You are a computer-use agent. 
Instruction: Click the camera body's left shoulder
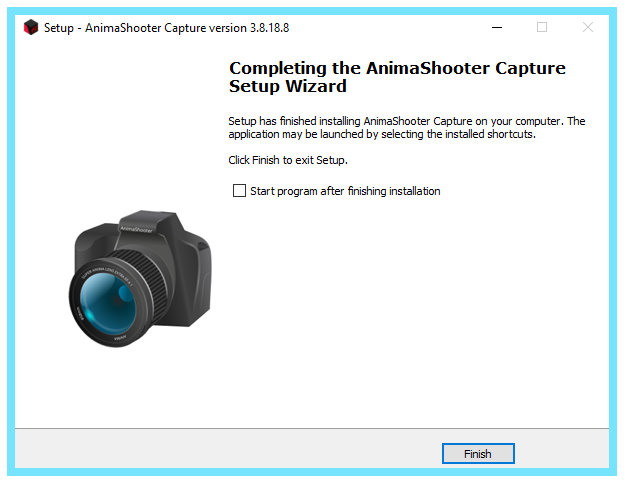pyautogui.click(x=94, y=241)
